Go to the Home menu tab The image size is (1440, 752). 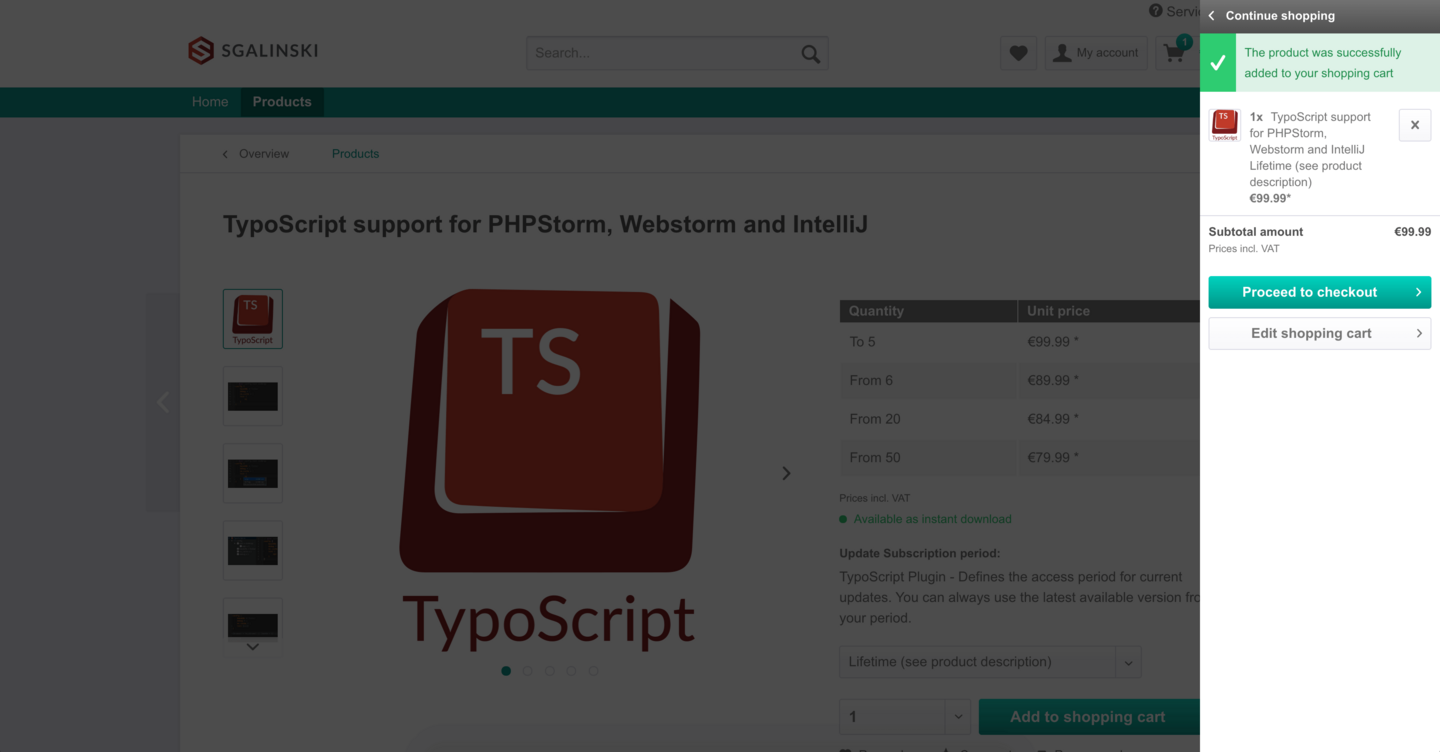pos(210,102)
